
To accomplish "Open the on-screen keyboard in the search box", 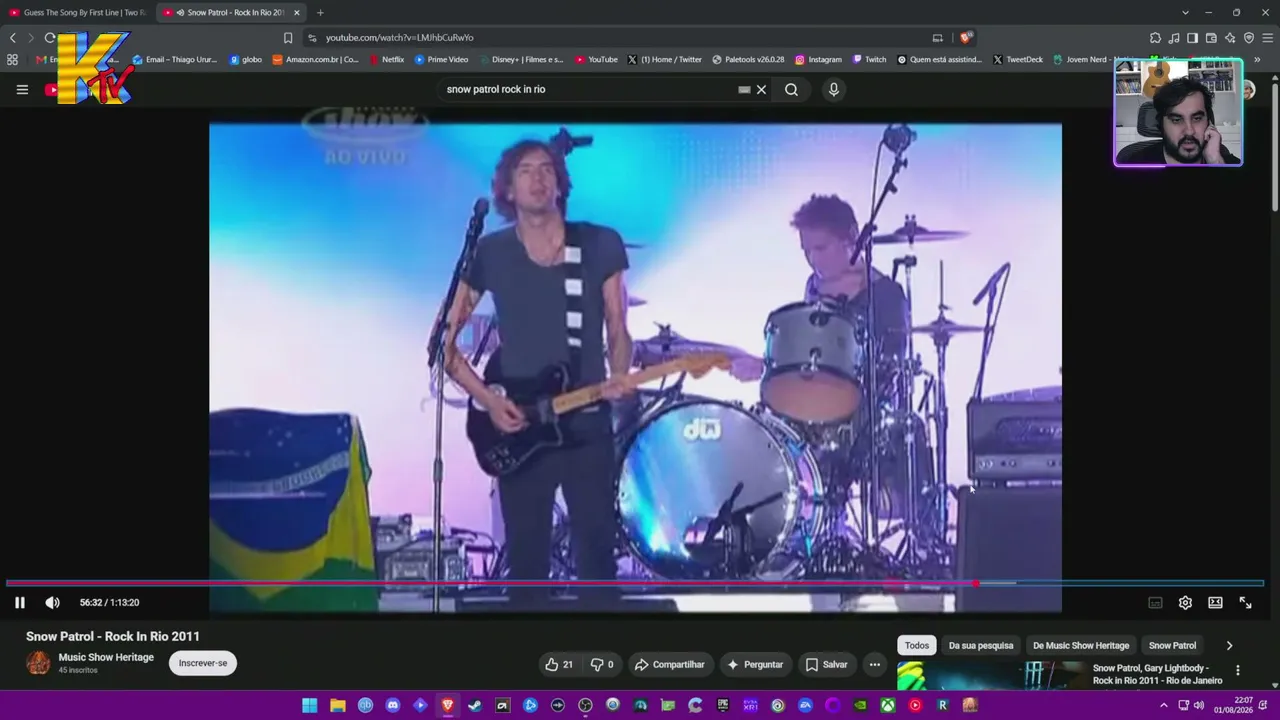I will click(744, 89).
